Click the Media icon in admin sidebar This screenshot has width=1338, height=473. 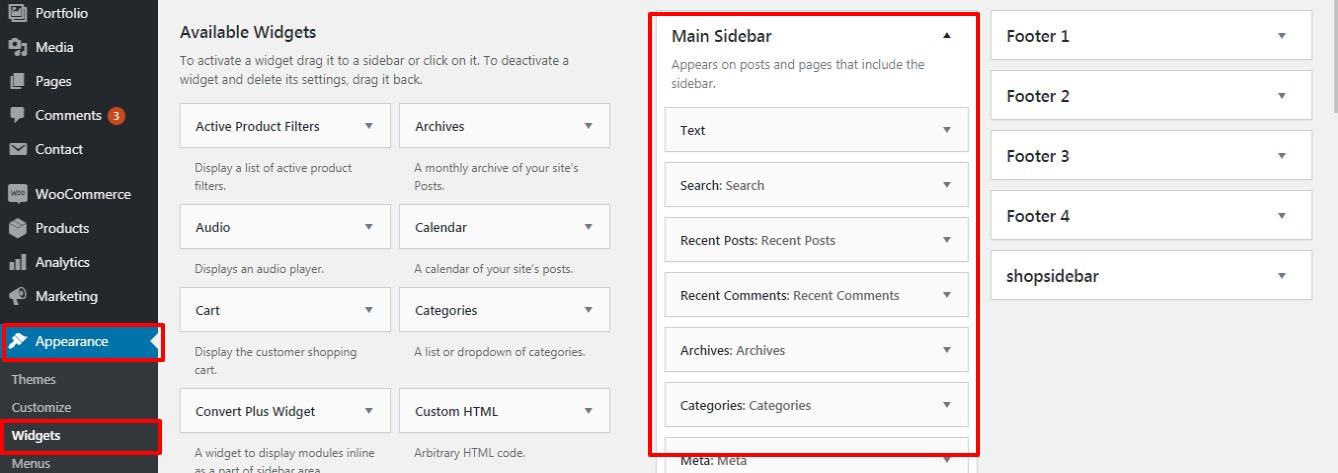[17, 47]
